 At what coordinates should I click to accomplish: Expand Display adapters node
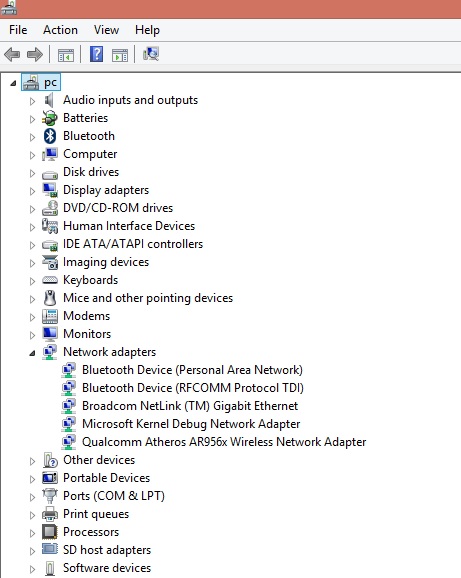click(x=32, y=191)
